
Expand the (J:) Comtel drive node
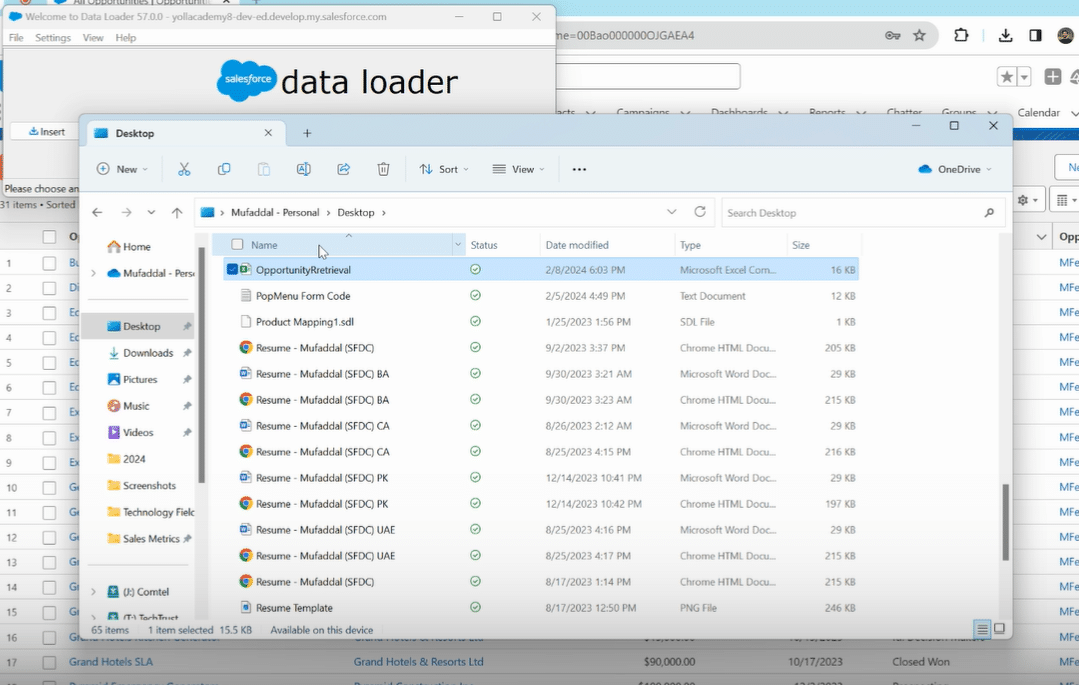click(x=94, y=591)
